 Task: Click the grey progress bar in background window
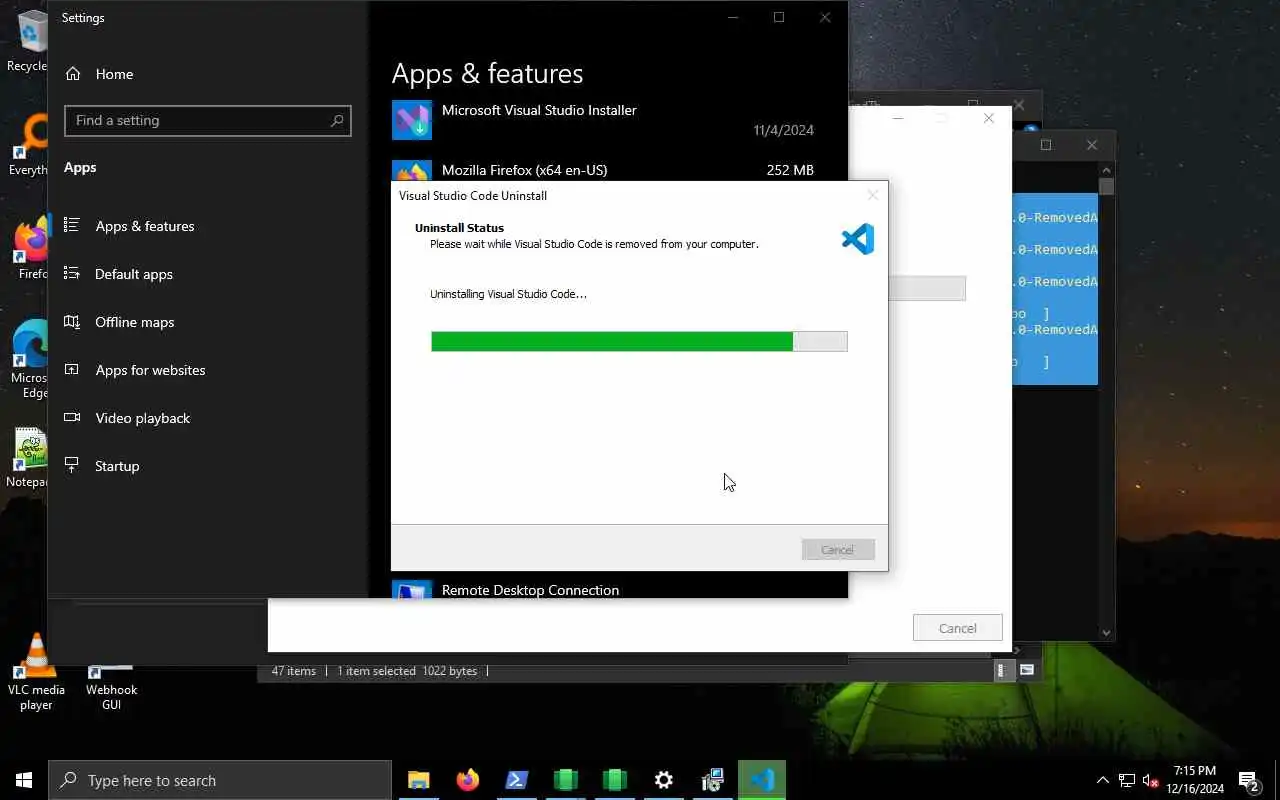tap(926, 288)
